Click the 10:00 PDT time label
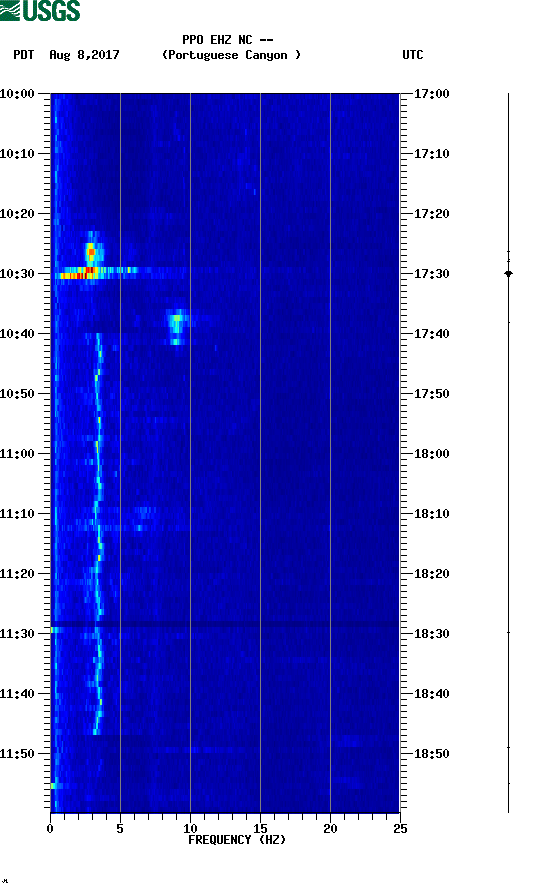 17,94
